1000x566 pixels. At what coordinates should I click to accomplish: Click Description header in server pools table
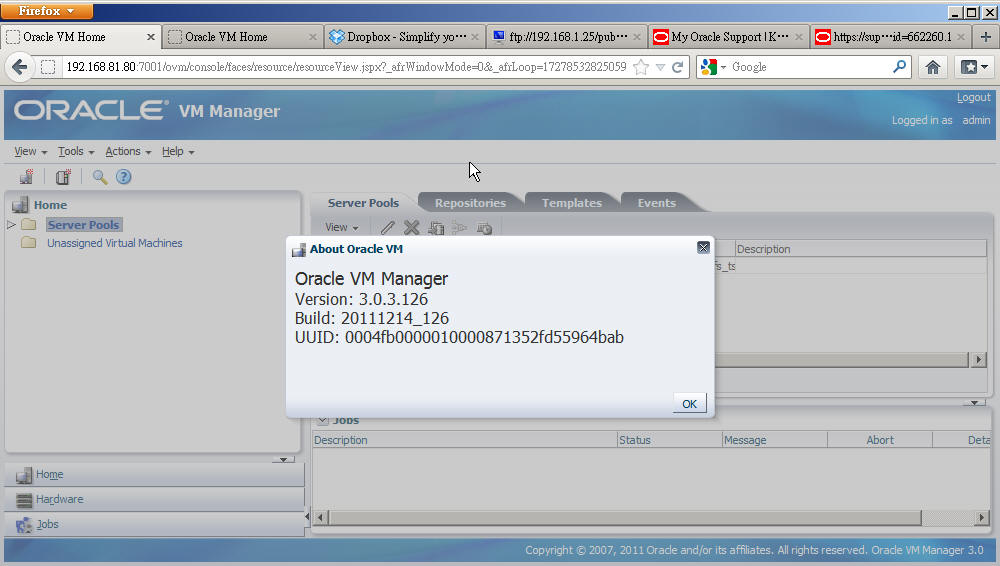[x=860, y=249]
